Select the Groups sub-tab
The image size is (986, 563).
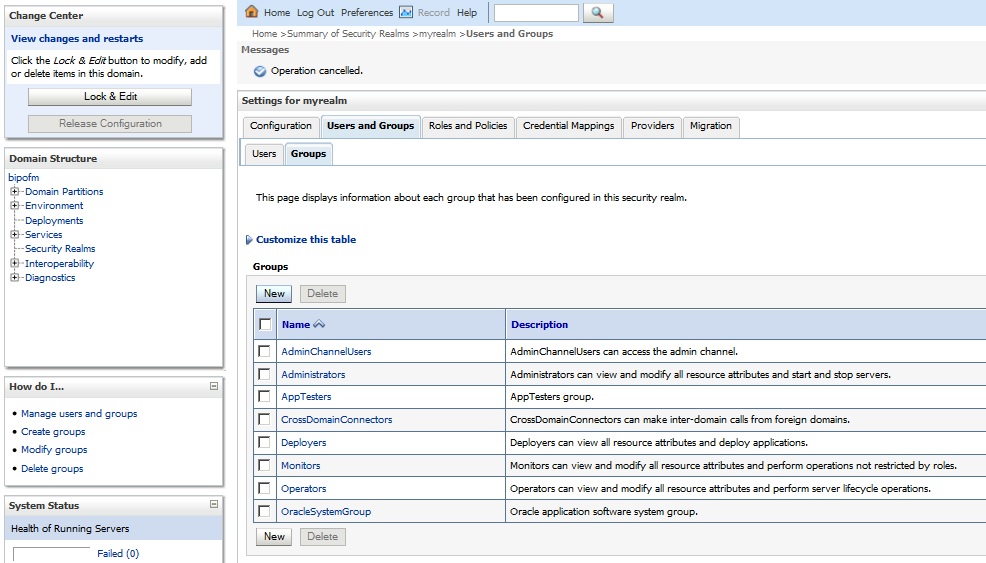(x=308, y=153)
